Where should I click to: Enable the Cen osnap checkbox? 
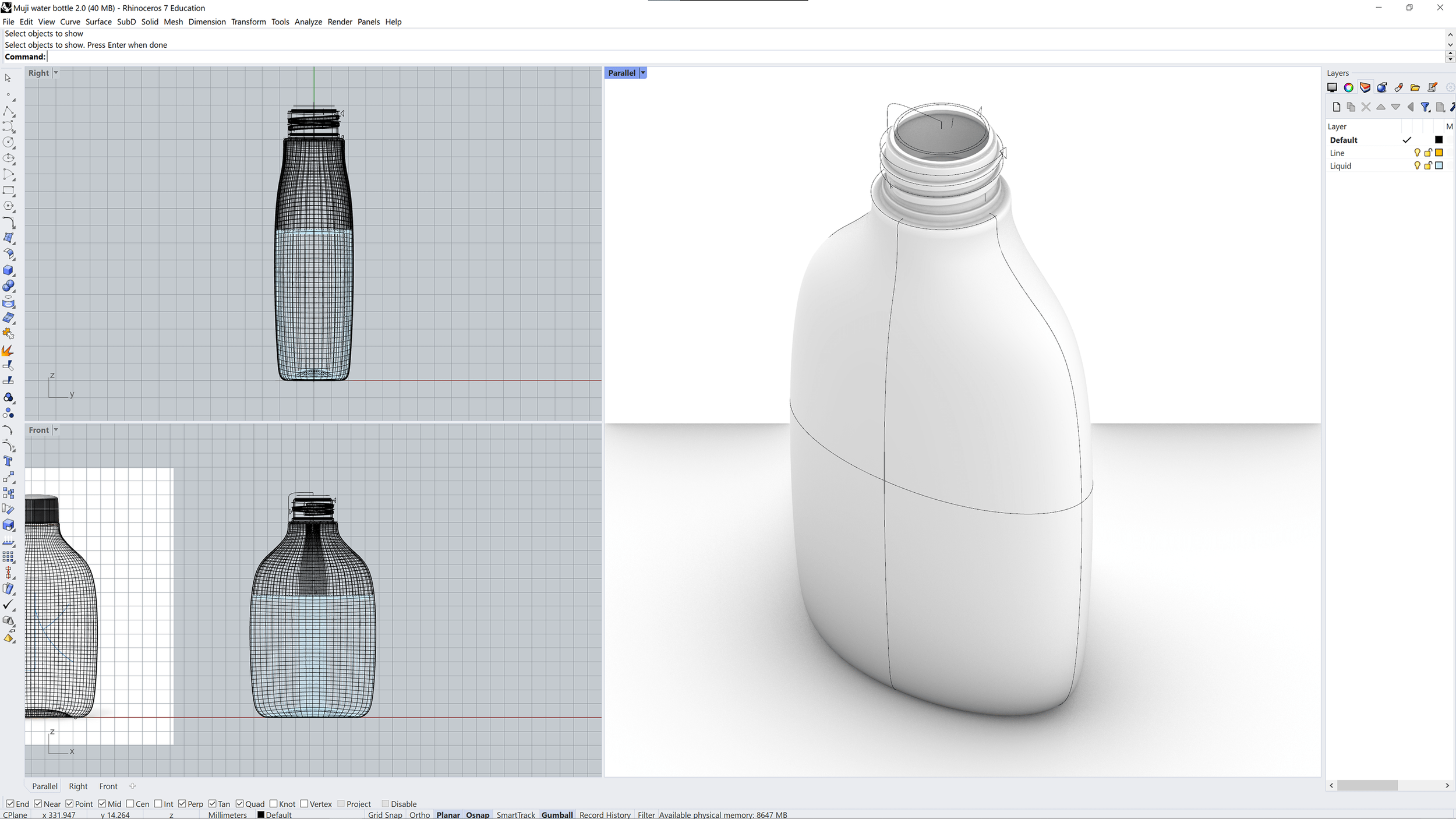[130, 804]
